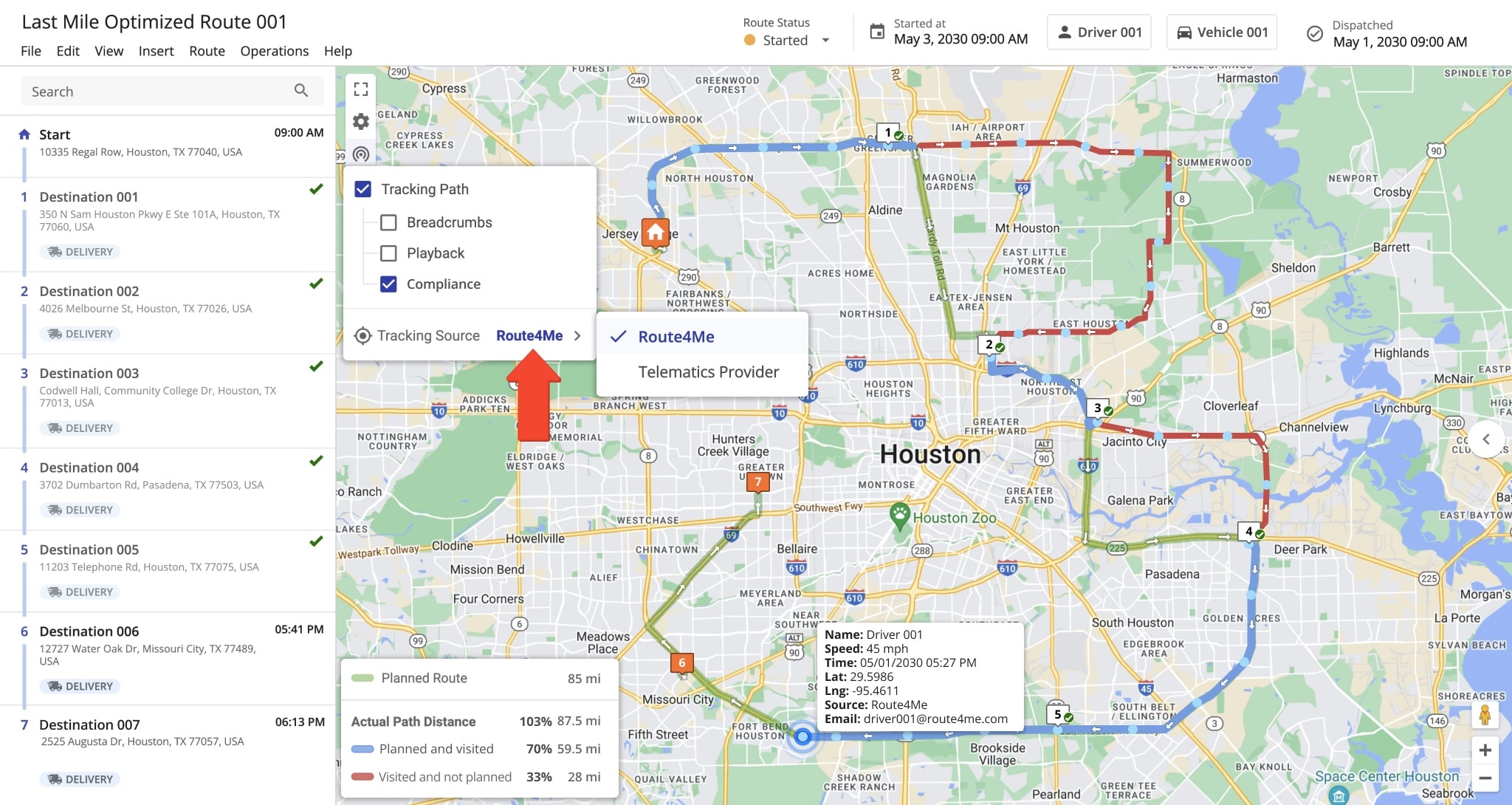Select Telematics Provider as tracking source
This screenshot has width=1512, height=805.
click(x=707, y=371)
